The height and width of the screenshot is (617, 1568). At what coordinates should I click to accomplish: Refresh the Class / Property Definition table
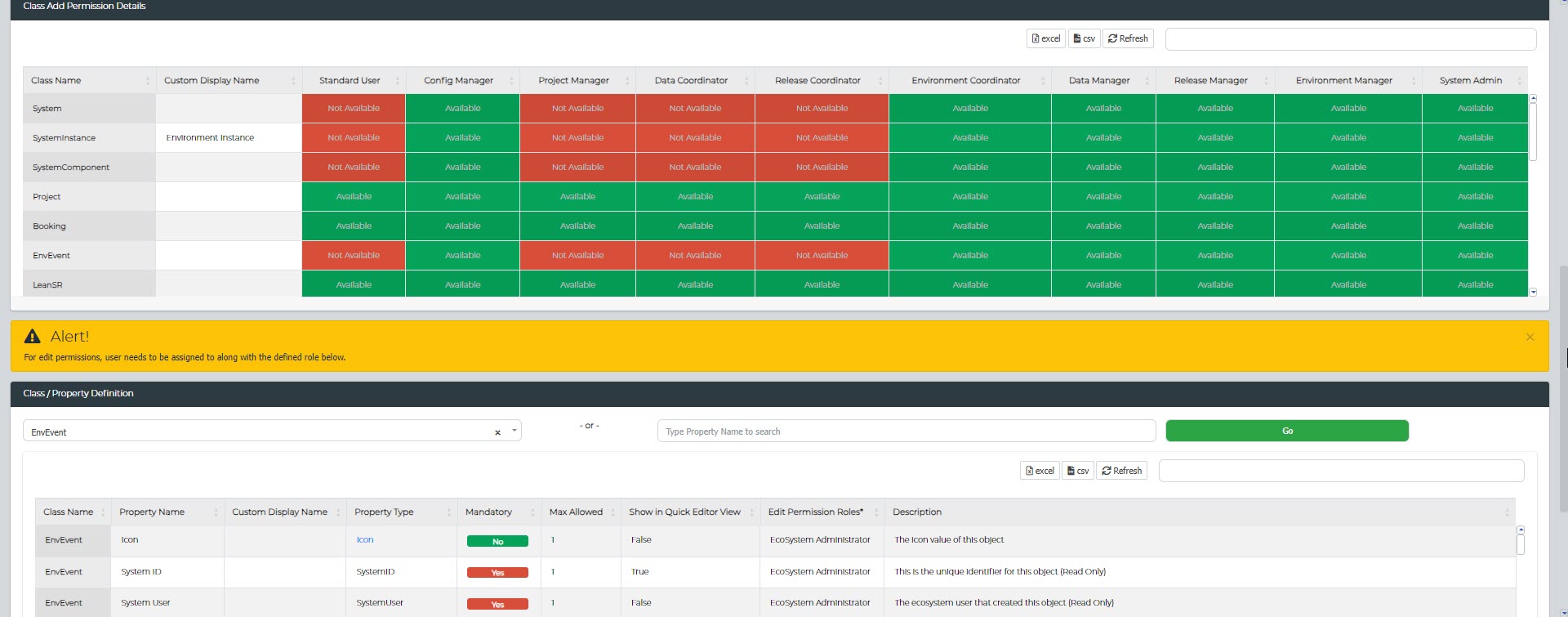pyautogui.click(x=1121, y=471)
